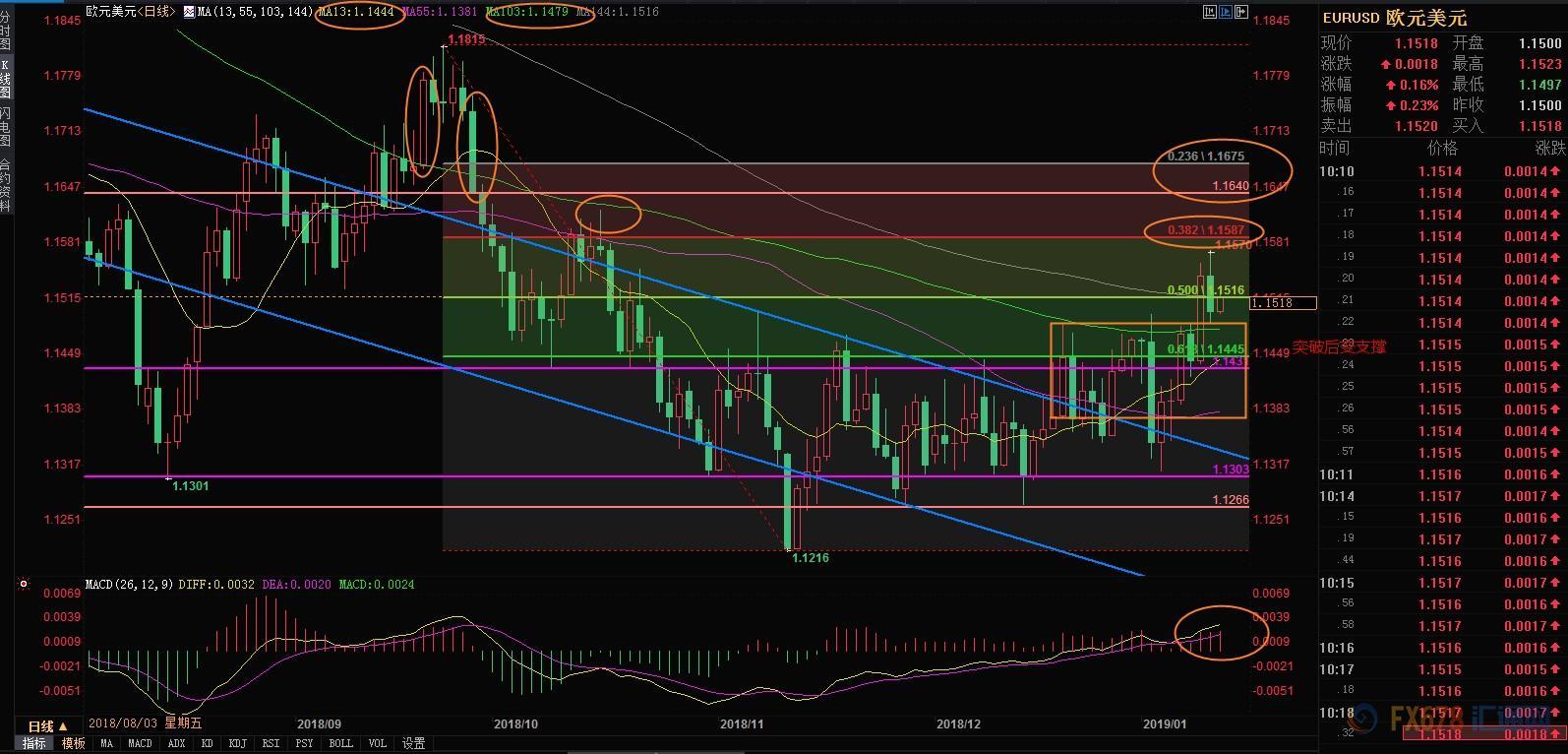Click the 10:16 tick row
This screenshot has height=754, width=1568.
[1444, 648]
